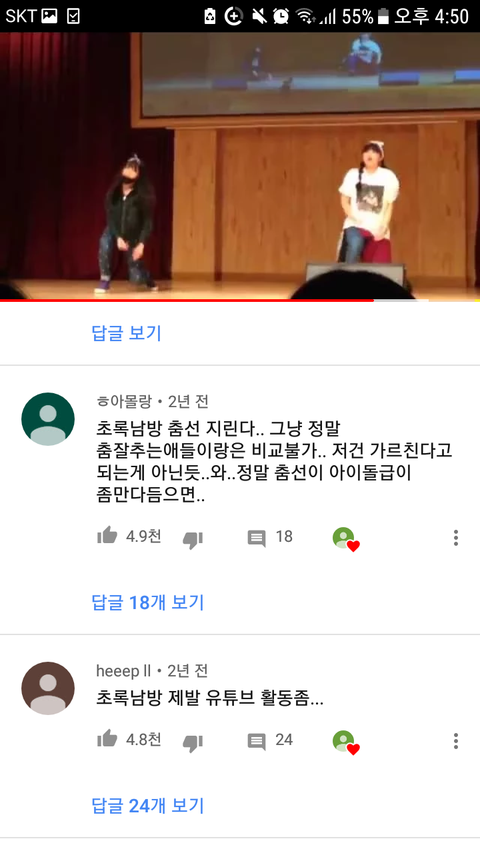This screenshot has height=853, width=480.
Task: Dislike the ㅎ아몰랑 comment
Action: [x=193, y=540]
